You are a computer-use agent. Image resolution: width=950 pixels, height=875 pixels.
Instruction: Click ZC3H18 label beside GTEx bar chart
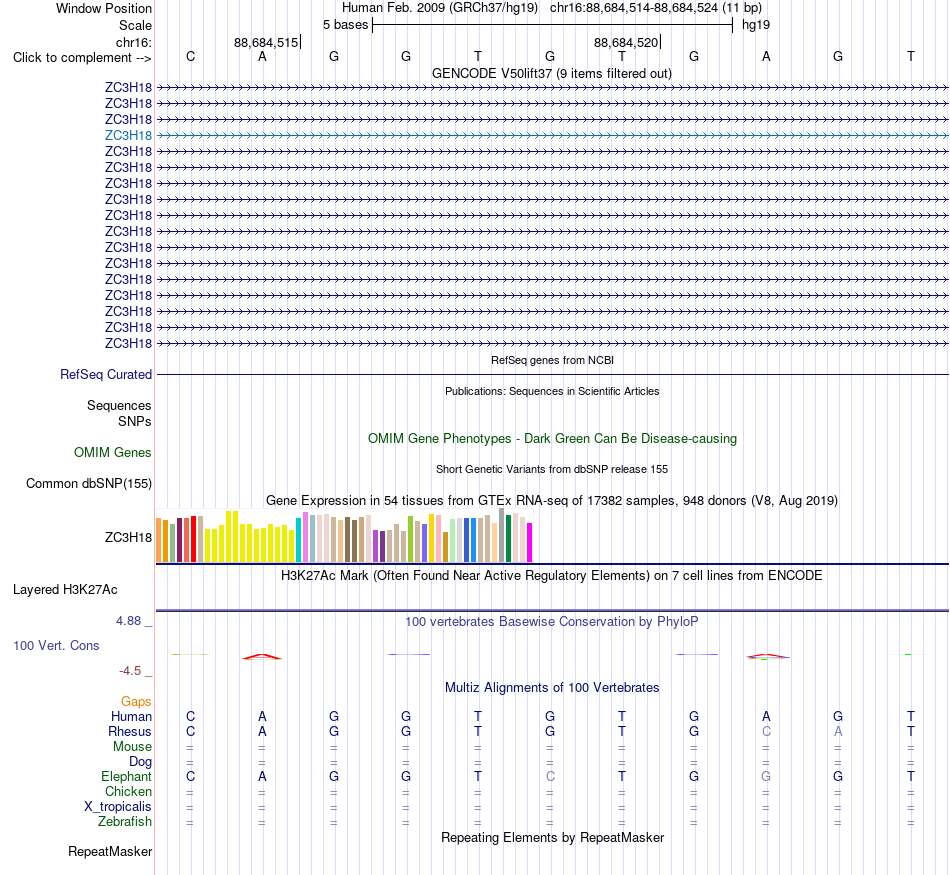point(128,537)
